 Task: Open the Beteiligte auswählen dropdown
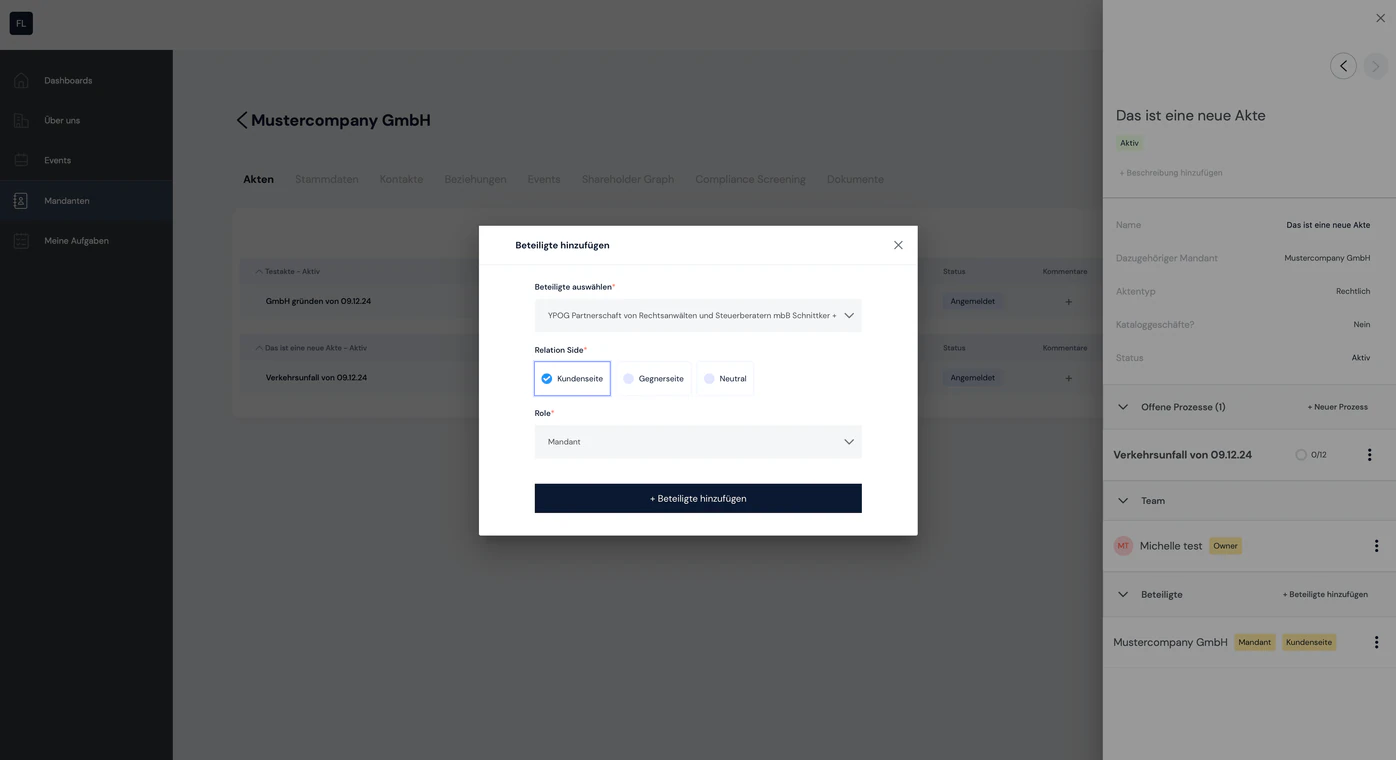pyautogui.click(x=698, y=316)
